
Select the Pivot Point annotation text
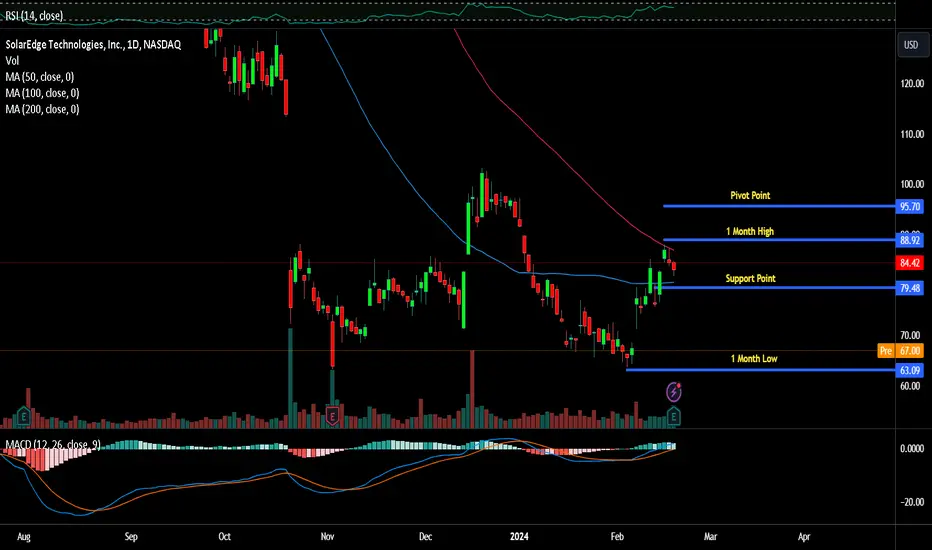point(750,195)
